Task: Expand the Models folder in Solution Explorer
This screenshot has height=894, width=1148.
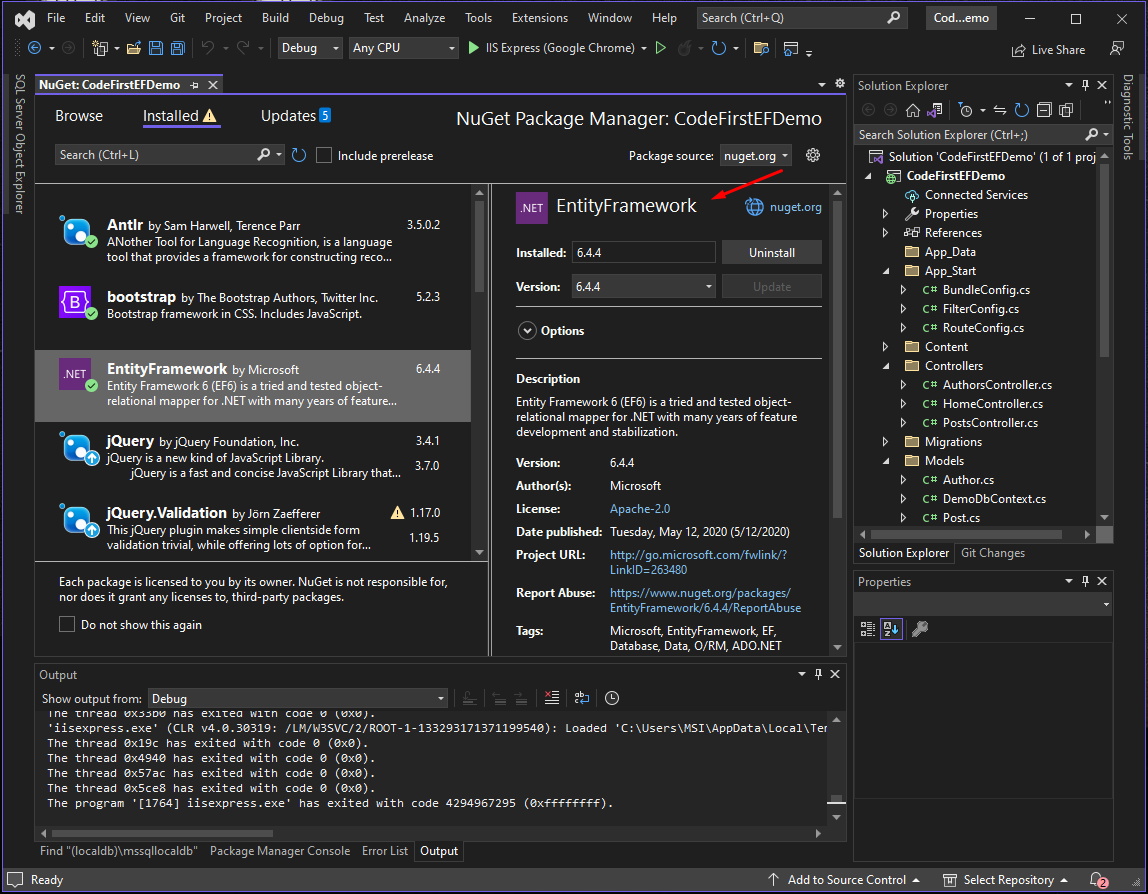Action: coord(884,460)
